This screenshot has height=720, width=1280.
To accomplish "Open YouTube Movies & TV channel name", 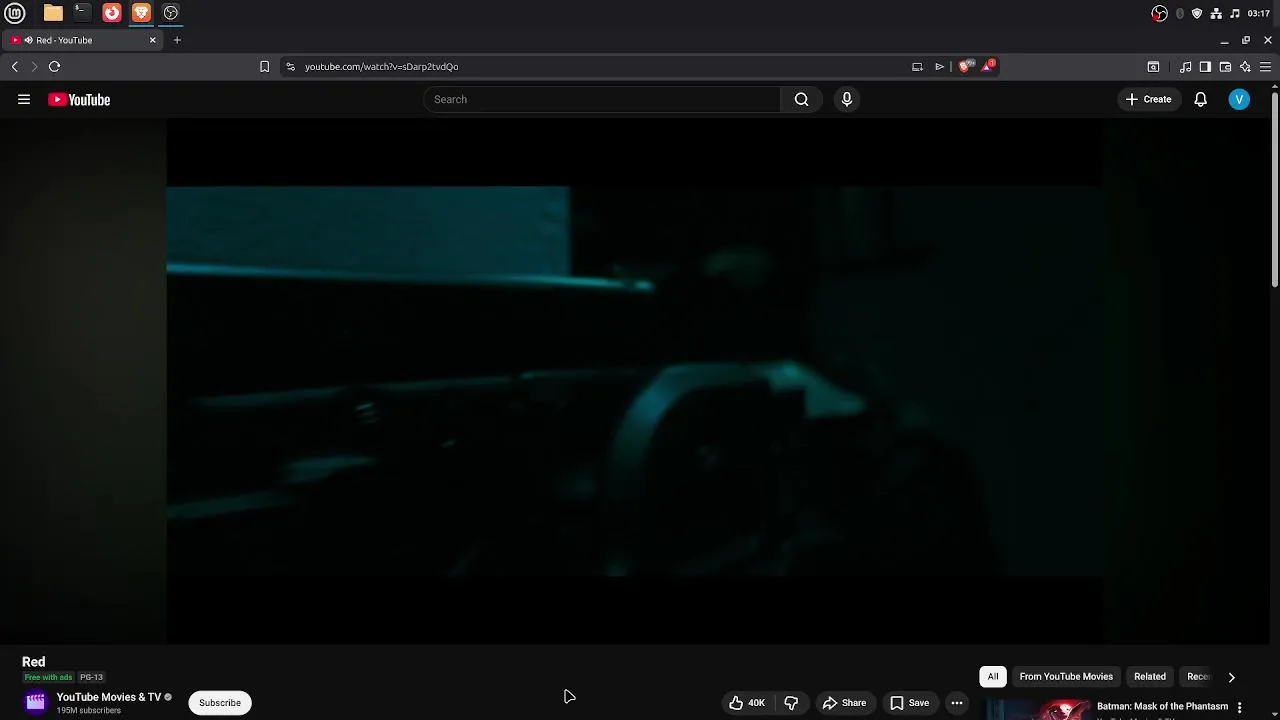I will point(109,697).
